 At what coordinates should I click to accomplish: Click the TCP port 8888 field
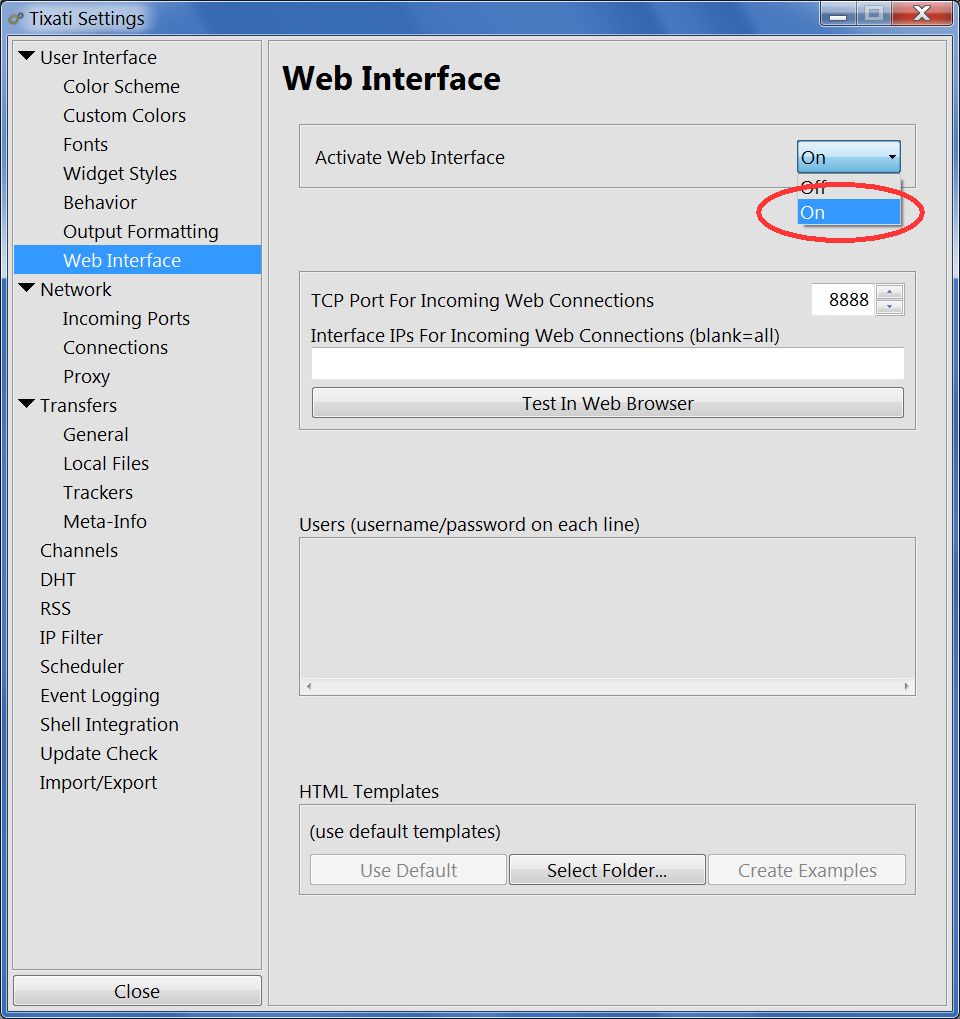[842, 300]
